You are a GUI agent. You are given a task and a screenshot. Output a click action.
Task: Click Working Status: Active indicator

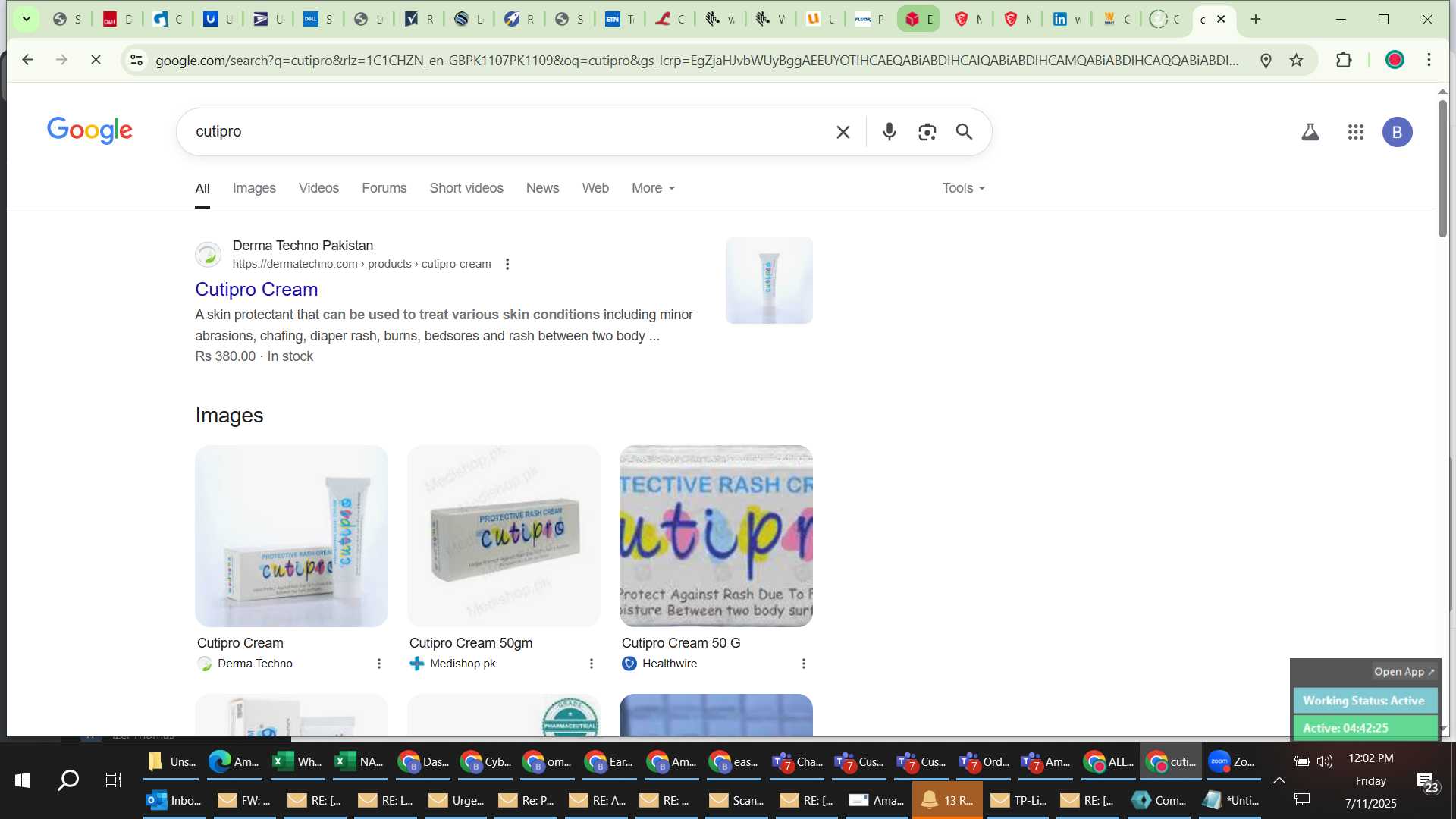tap(1364, 701)
